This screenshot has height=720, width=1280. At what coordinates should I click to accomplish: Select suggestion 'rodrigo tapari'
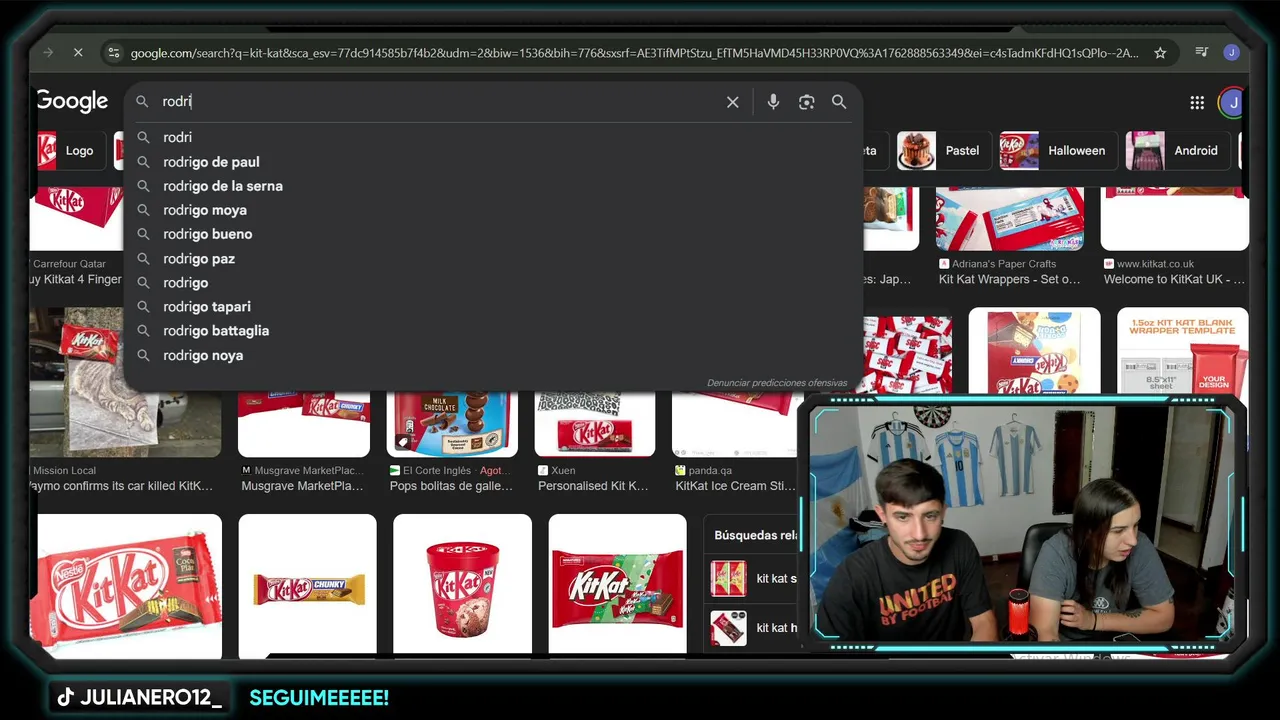point(493,306)
